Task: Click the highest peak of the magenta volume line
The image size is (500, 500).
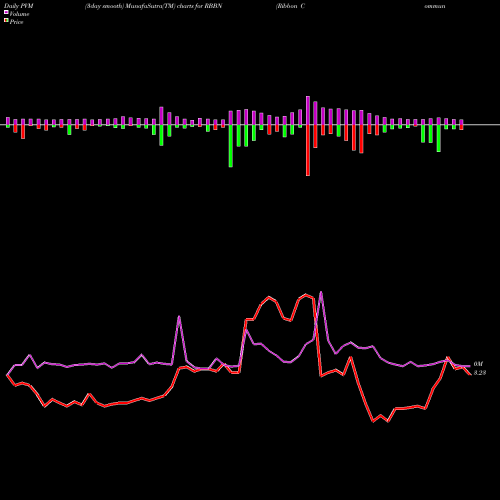Action: point(321,292)
